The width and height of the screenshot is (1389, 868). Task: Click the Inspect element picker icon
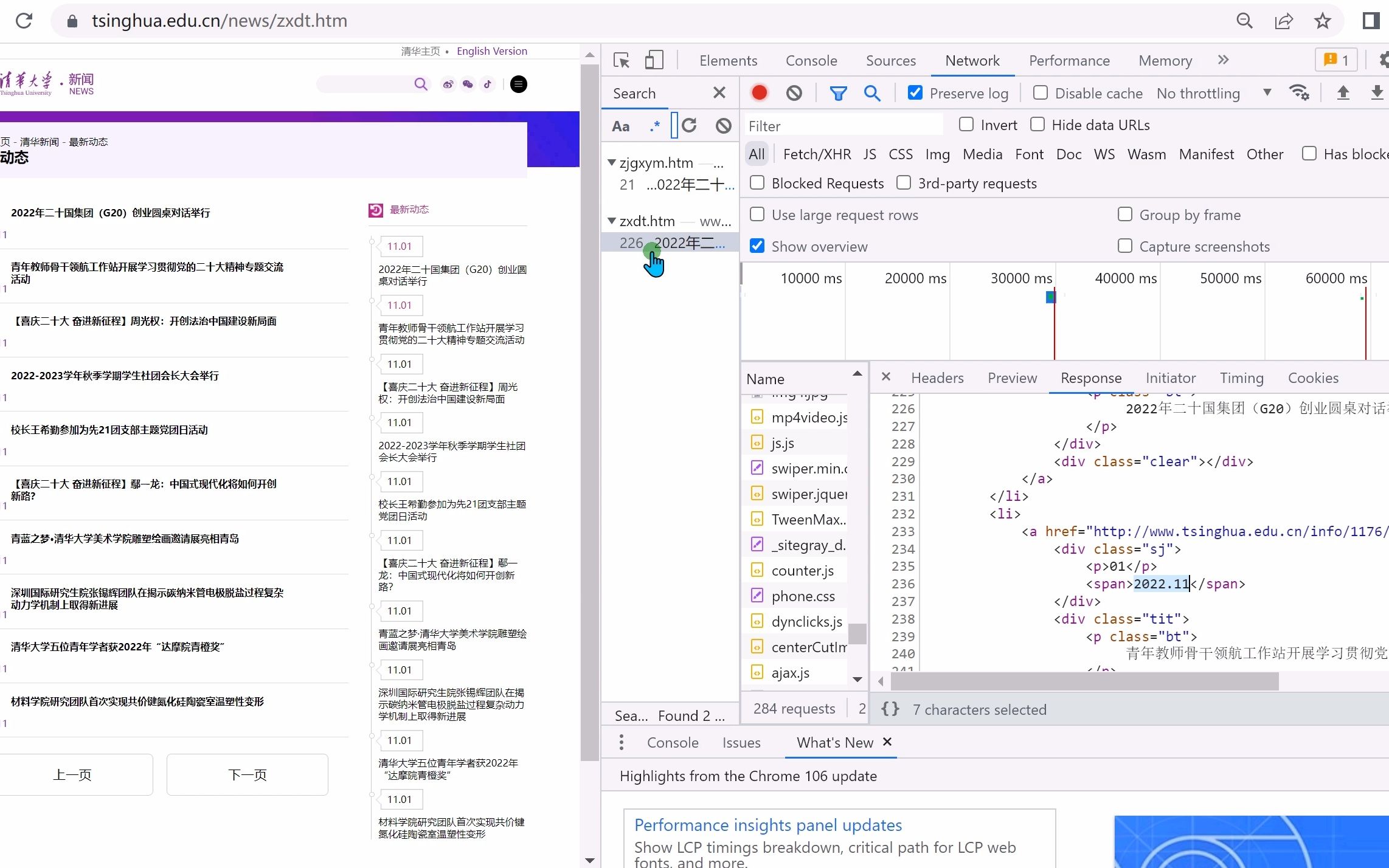(x=621, y=59)
